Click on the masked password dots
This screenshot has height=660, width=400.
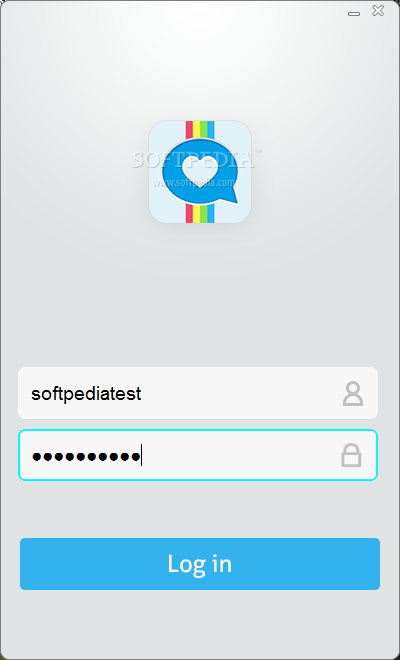click(x=86, y=456)
